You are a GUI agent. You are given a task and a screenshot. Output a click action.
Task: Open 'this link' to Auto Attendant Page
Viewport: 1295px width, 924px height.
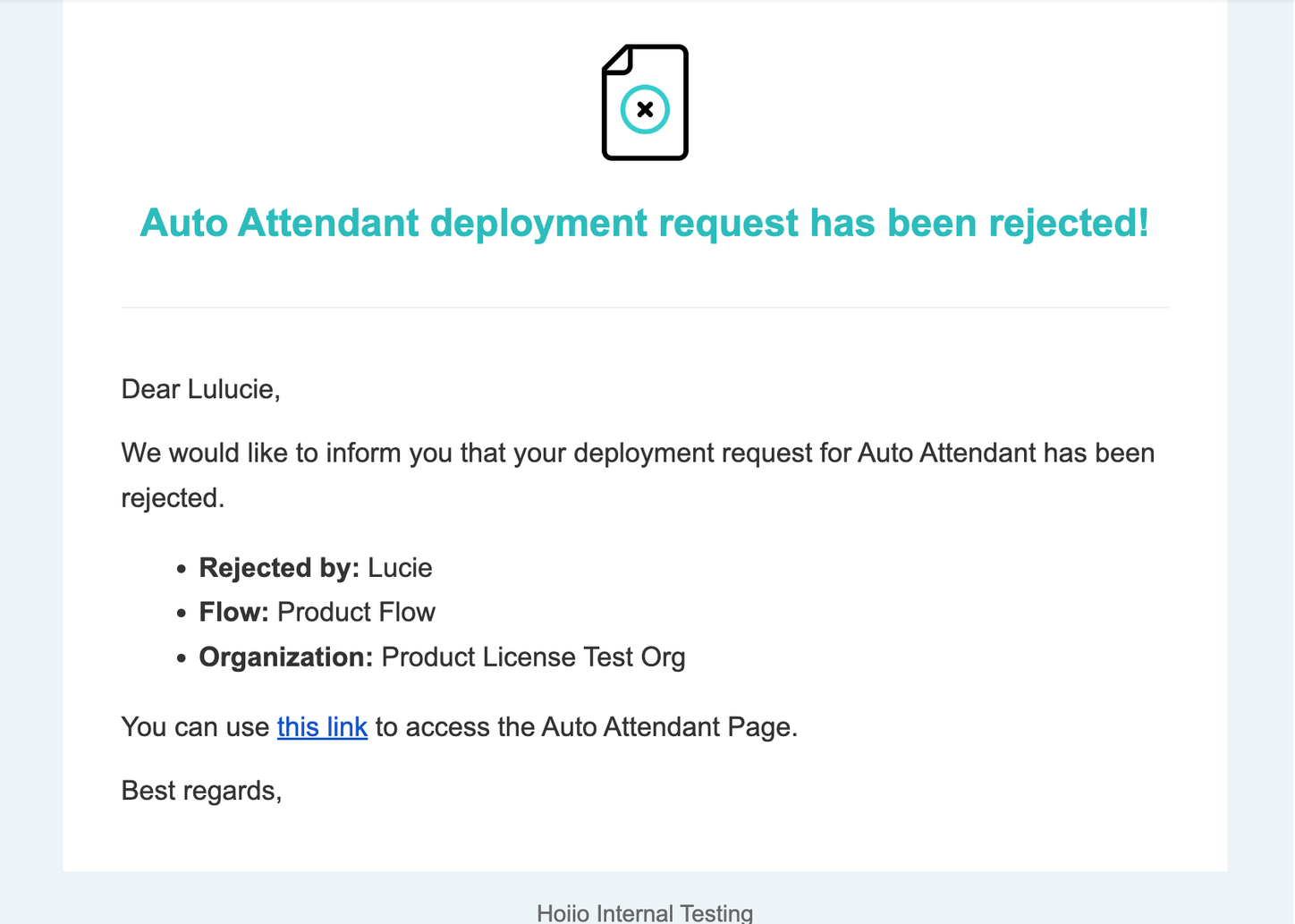click(322, 726)
